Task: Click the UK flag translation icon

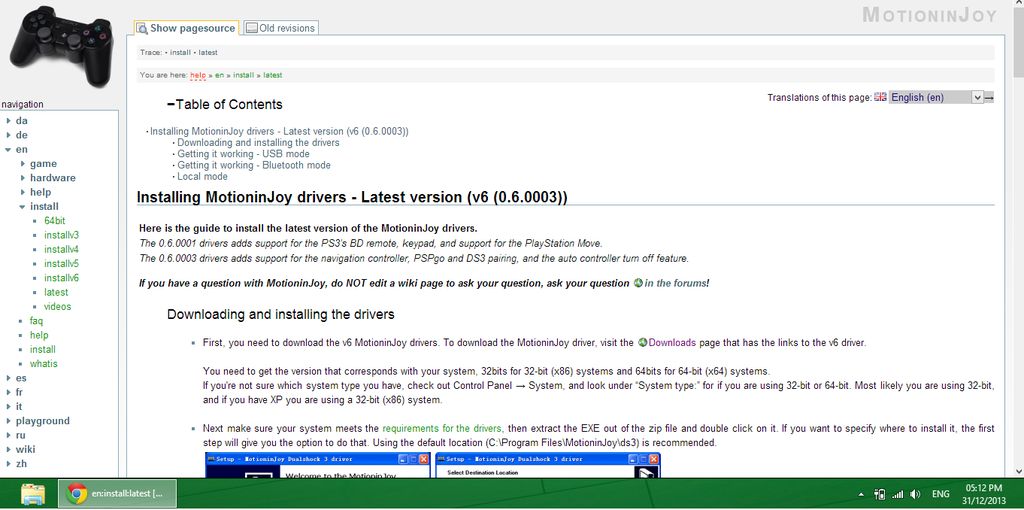Action: 880,97
